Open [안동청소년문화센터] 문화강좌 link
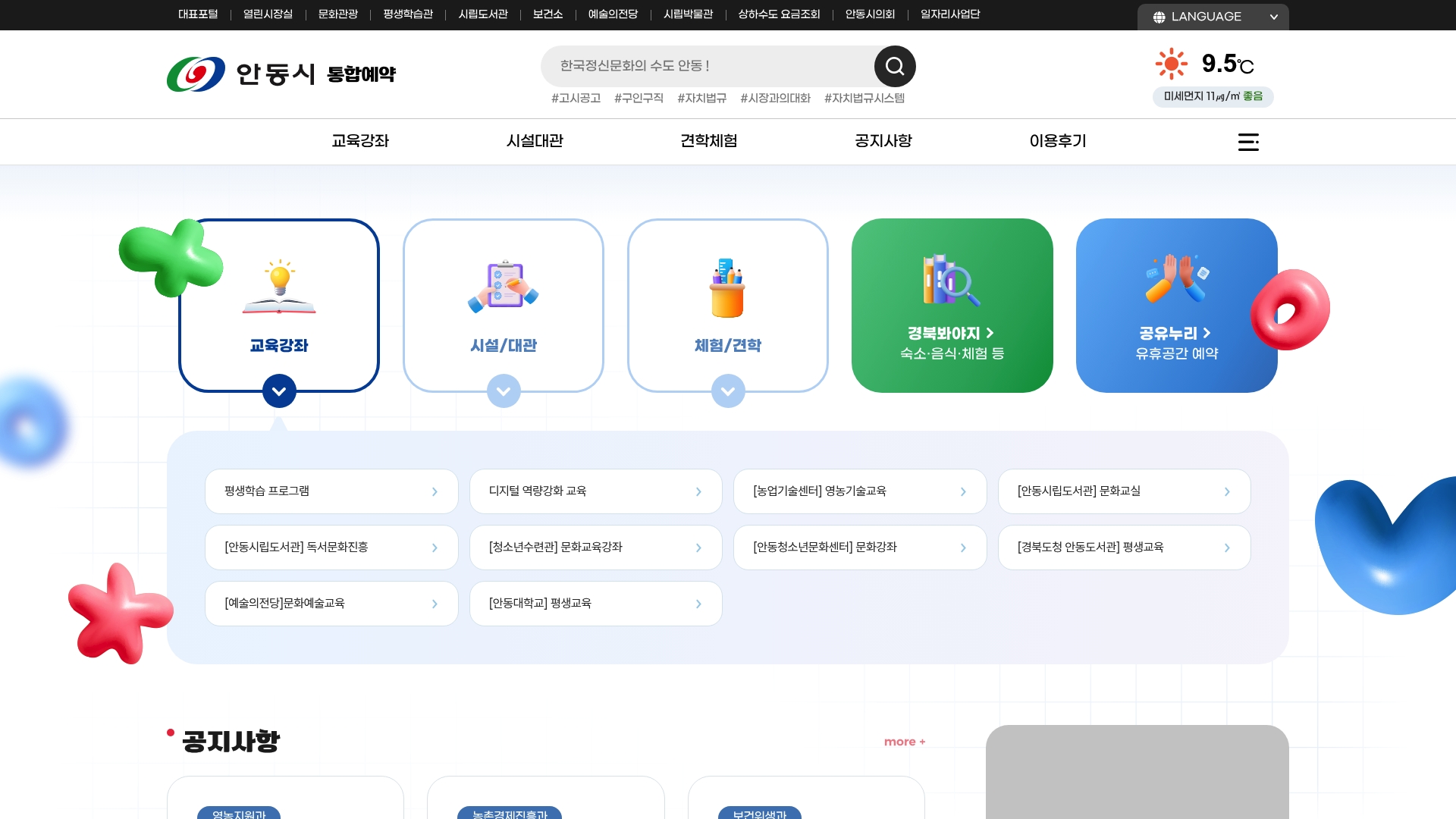The image size is (1456, 819). tap(860, 548)
